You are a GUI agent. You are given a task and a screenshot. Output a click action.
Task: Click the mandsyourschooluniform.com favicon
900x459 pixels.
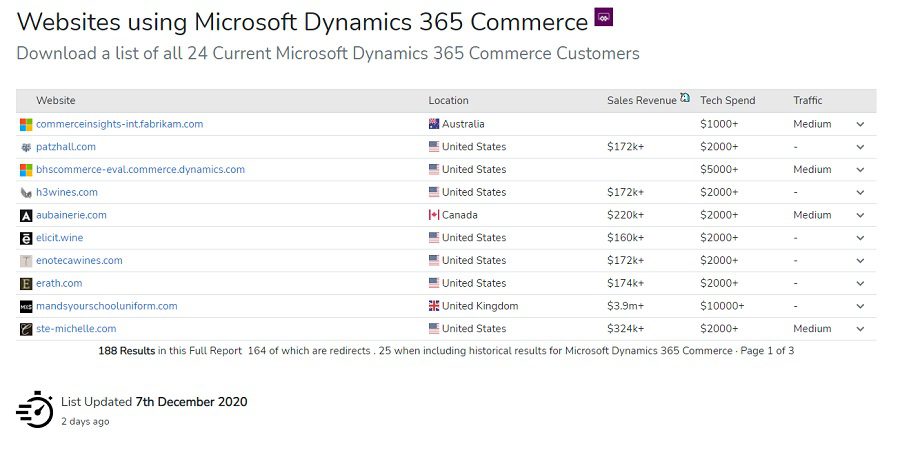pyautogui.click(x=26, y=306)
